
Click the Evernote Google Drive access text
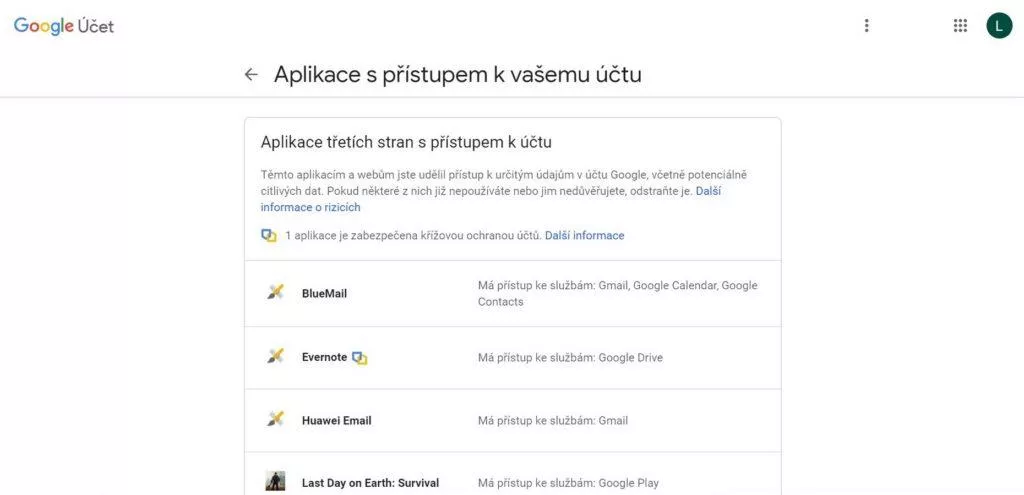pyautogui.click(x=570, y=358)
